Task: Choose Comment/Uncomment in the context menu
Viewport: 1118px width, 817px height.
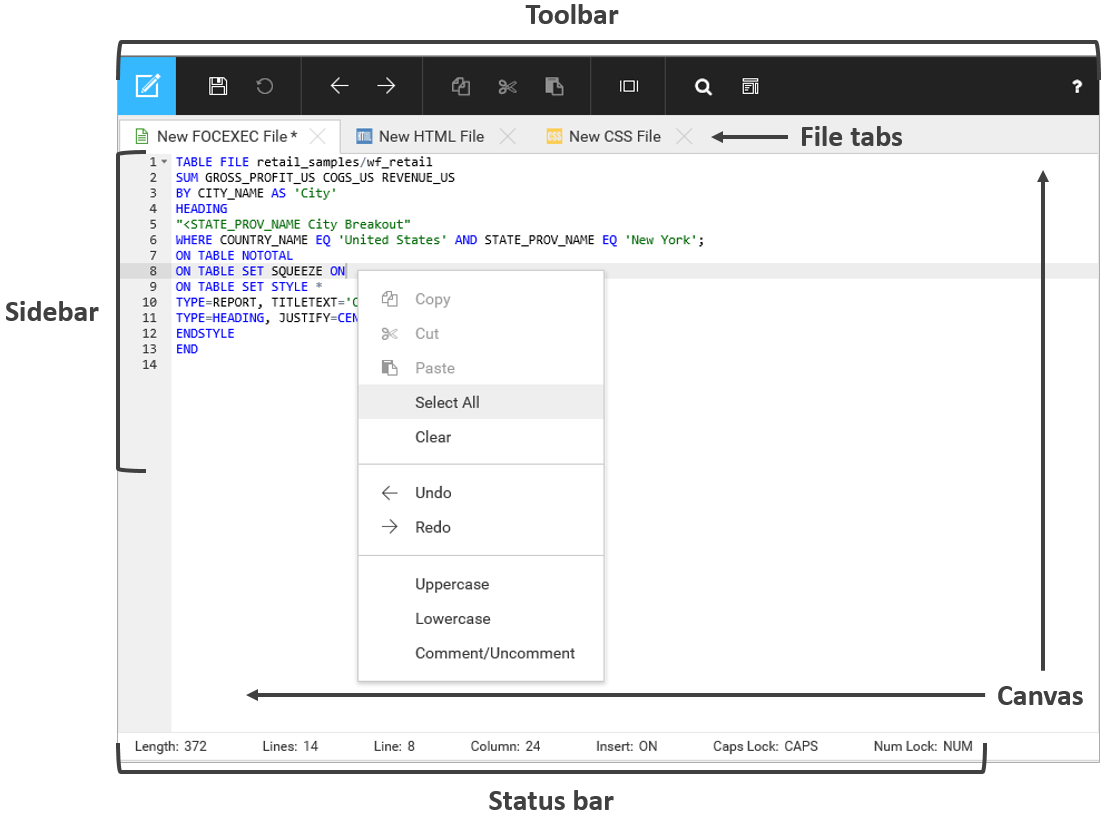Action: 495,653
